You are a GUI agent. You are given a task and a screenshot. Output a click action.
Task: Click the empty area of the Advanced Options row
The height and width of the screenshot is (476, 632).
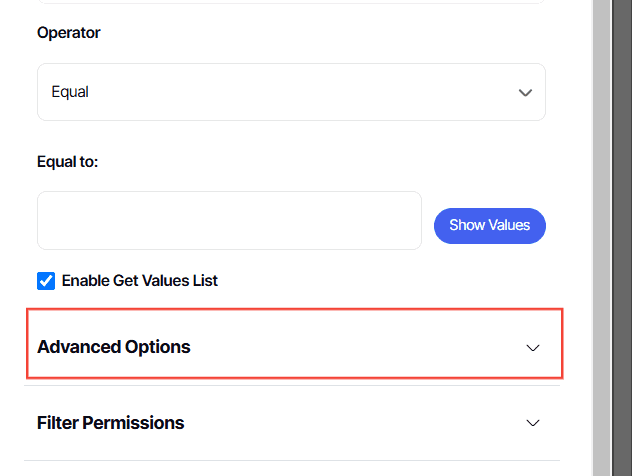click(350, 347)
